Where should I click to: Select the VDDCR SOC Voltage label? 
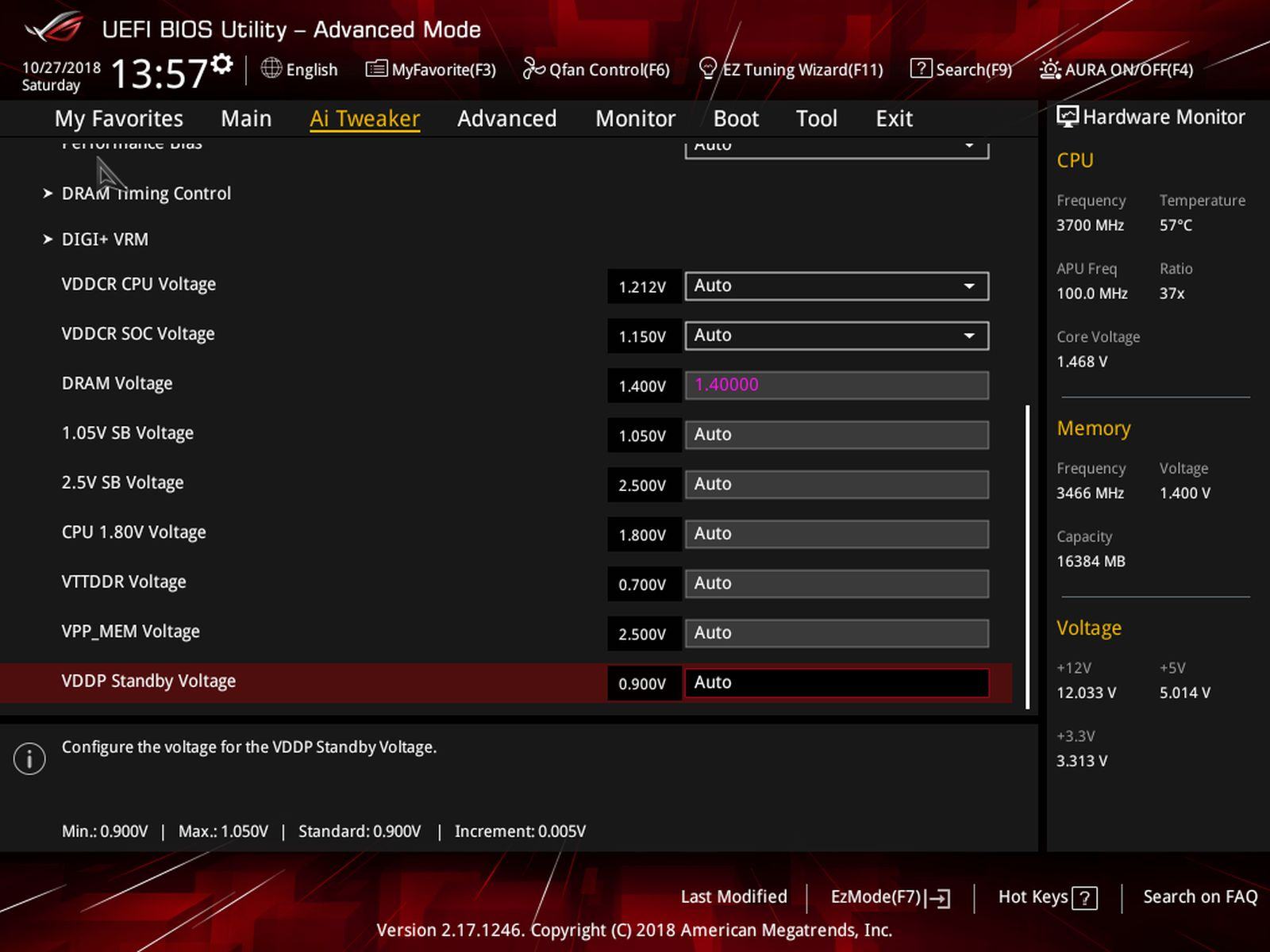point(138,334)
